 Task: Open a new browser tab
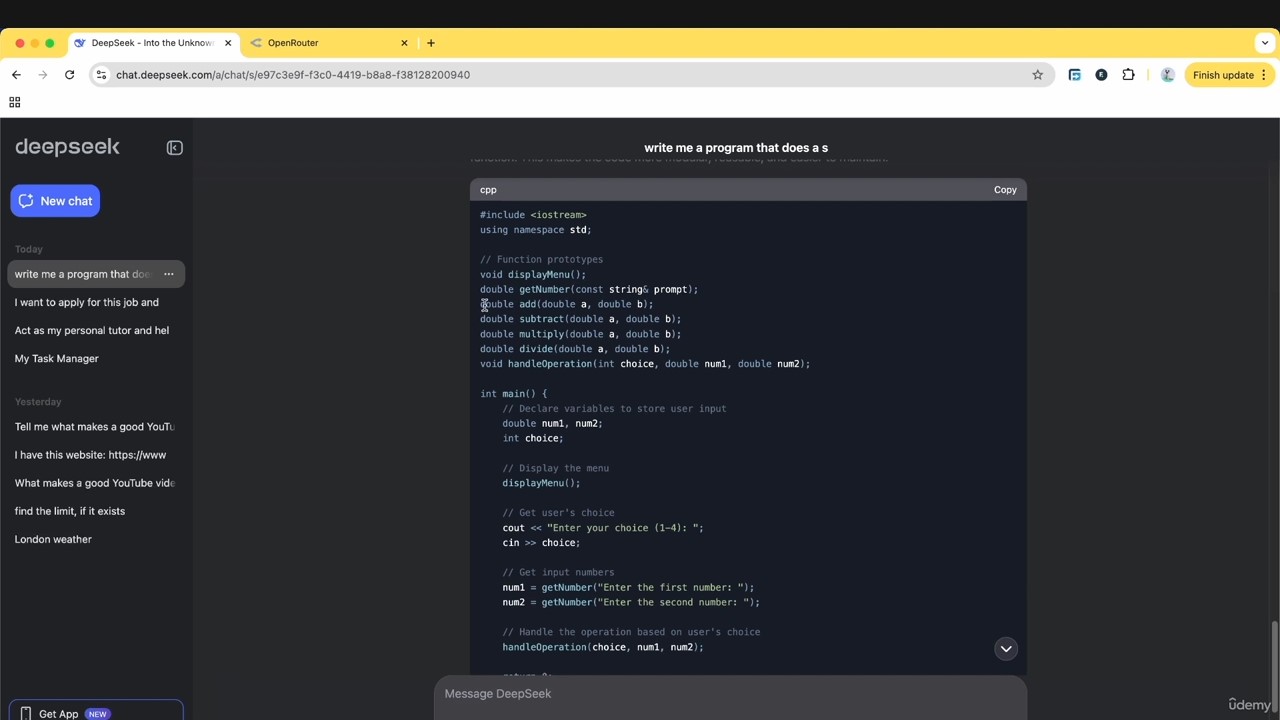point(431,43)
